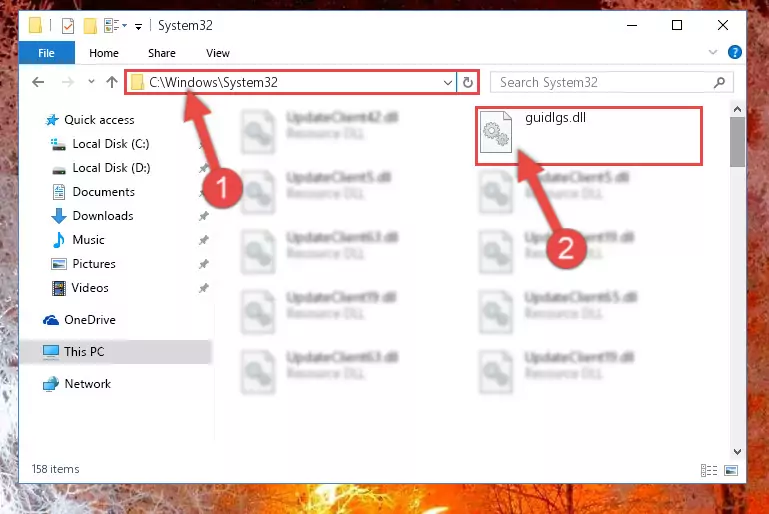Open the Customize Quick Access Toolbar dropdown

[139, 26]
